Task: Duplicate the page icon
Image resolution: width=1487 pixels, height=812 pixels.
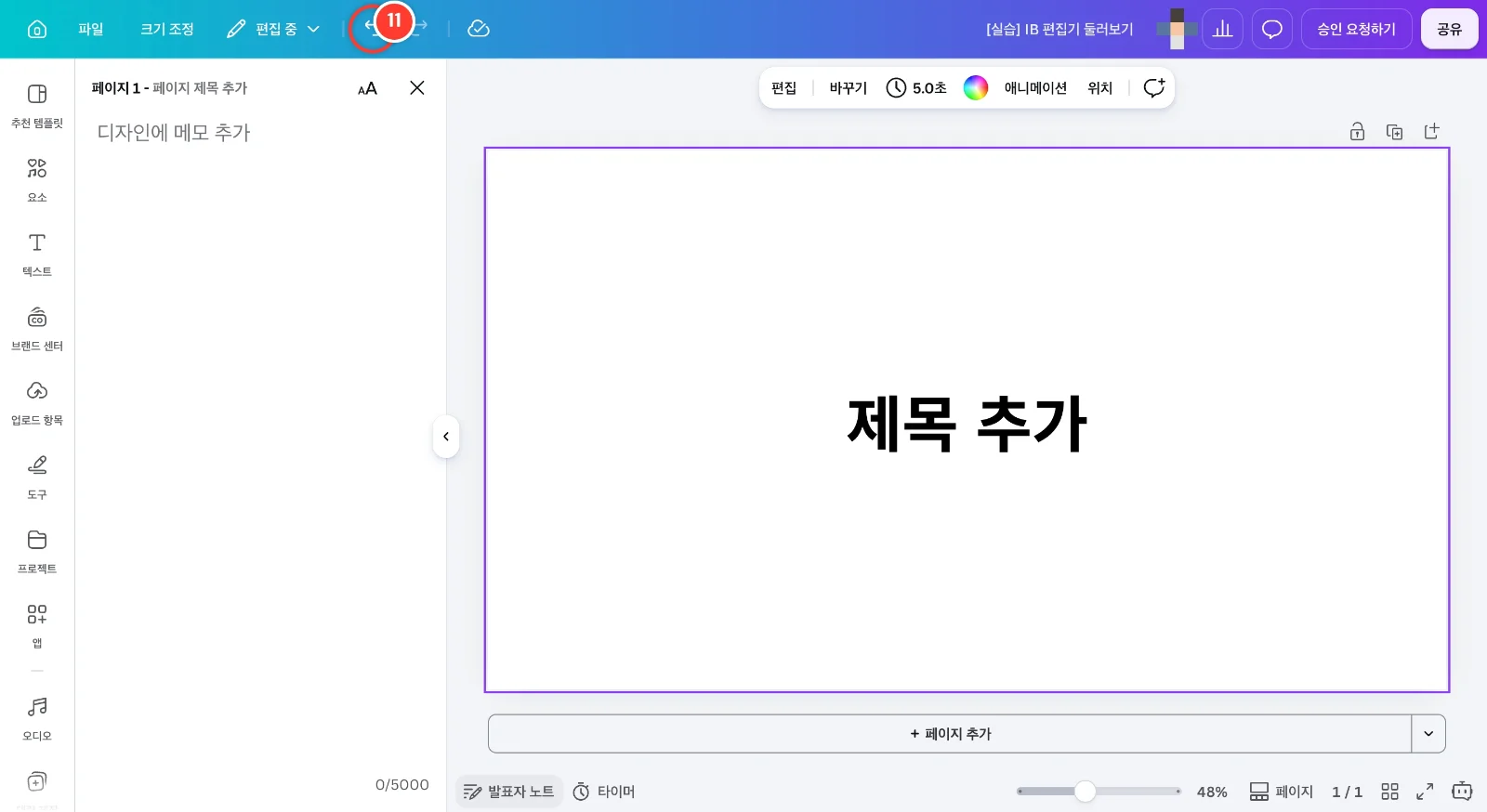Action: coord(1394,131)
